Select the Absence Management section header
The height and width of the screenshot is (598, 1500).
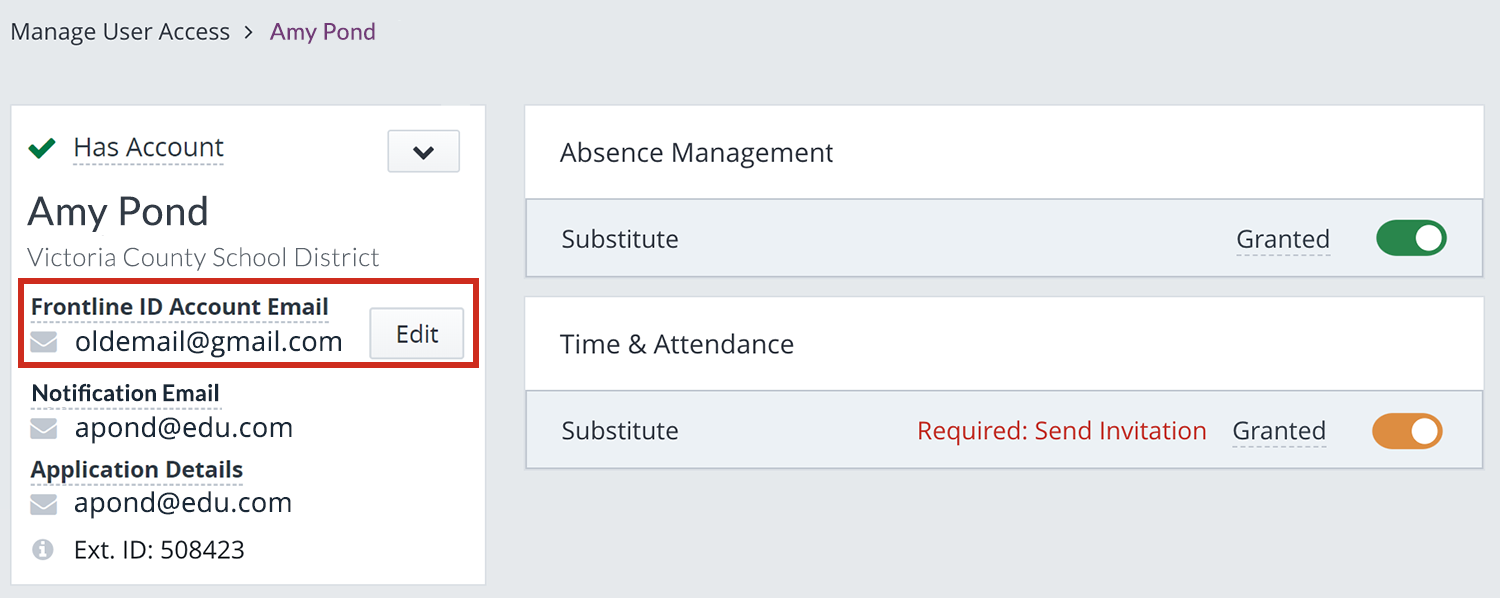coord(1004,152)
